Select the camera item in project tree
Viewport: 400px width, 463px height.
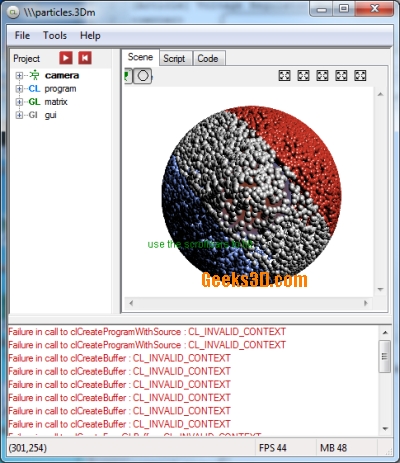pyautogui.click(x=62, y=76)
